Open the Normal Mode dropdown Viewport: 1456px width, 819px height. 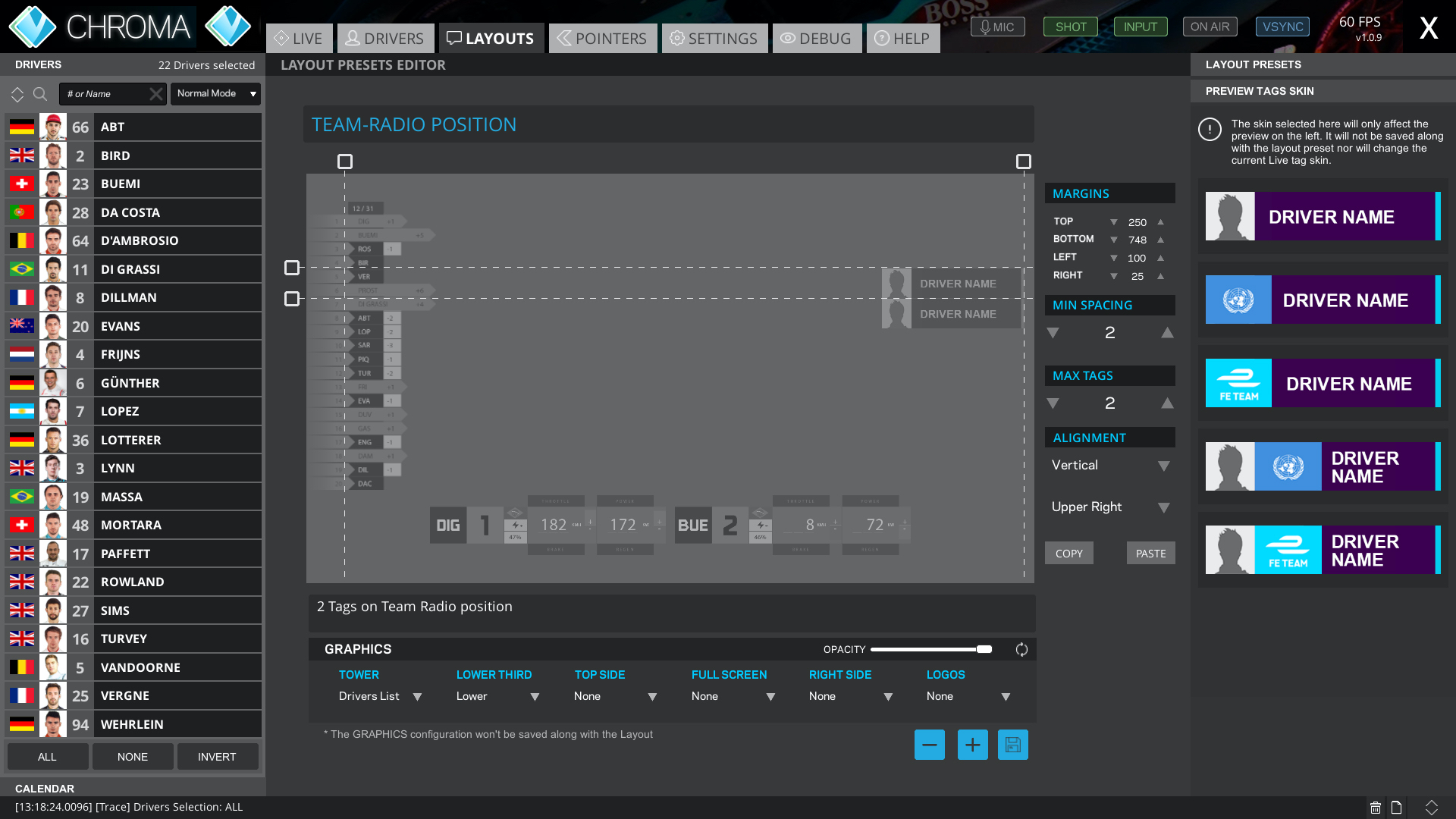[x=215, y=93]
